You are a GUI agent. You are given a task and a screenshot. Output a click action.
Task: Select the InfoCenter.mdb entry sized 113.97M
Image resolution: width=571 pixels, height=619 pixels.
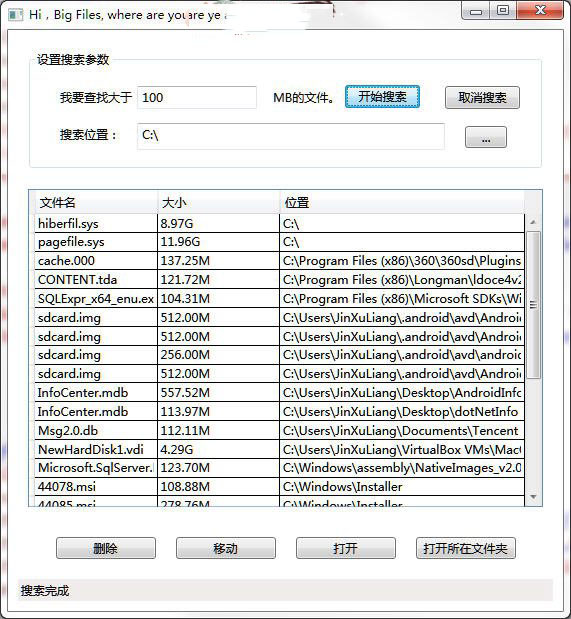(x=96, y=412)
